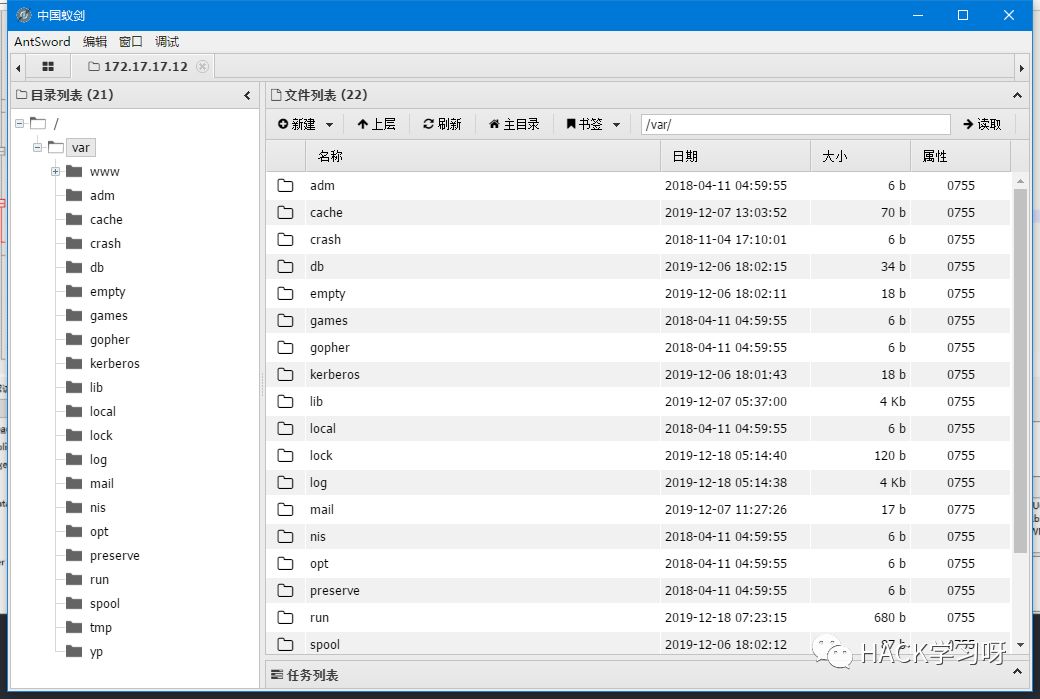Click folder icon of mail in tree
The width and height of the screenshot is (1040, 699).
[74, 483]
